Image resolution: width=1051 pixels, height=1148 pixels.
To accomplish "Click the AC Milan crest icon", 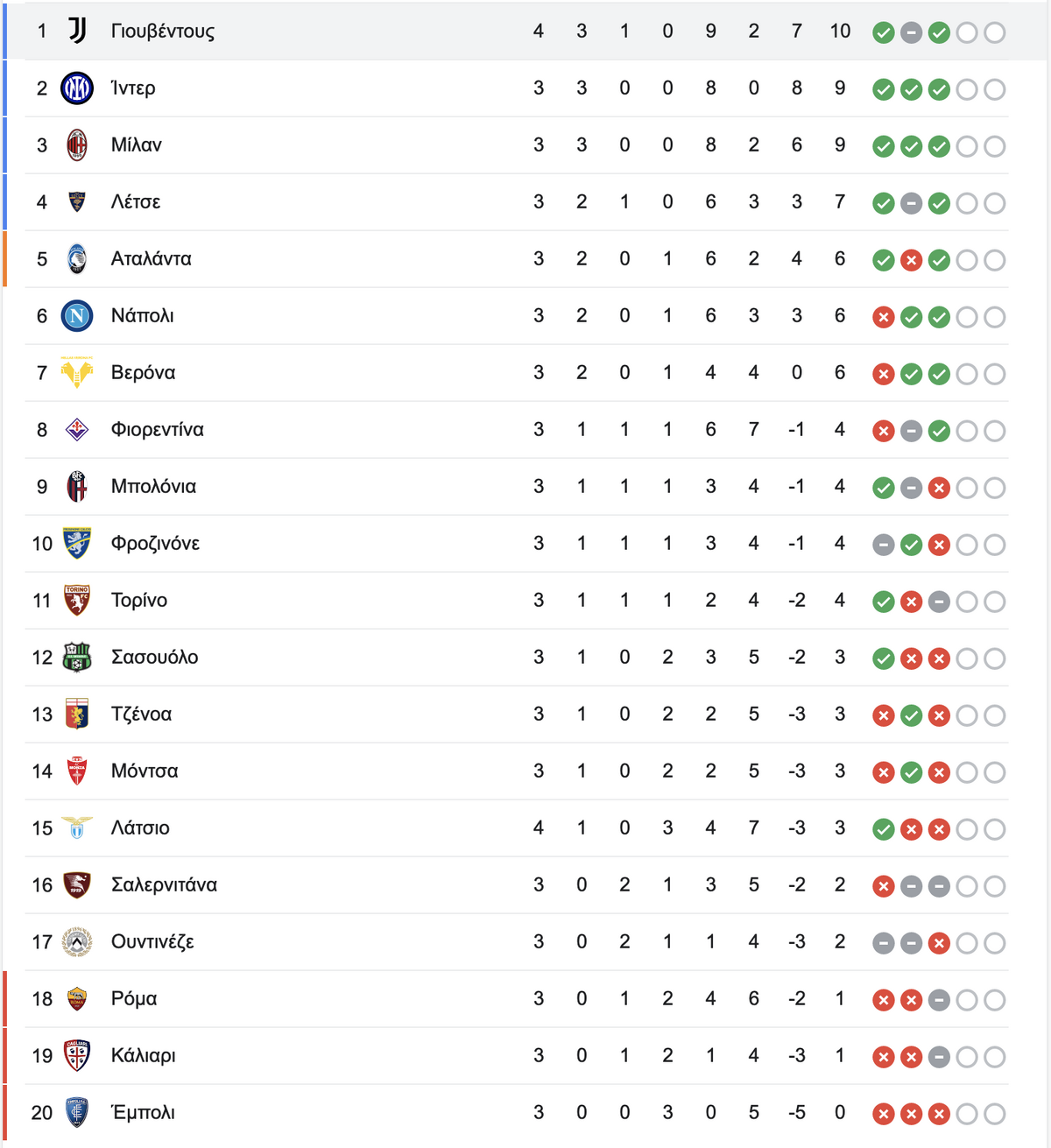I will [x=77, y=145].
